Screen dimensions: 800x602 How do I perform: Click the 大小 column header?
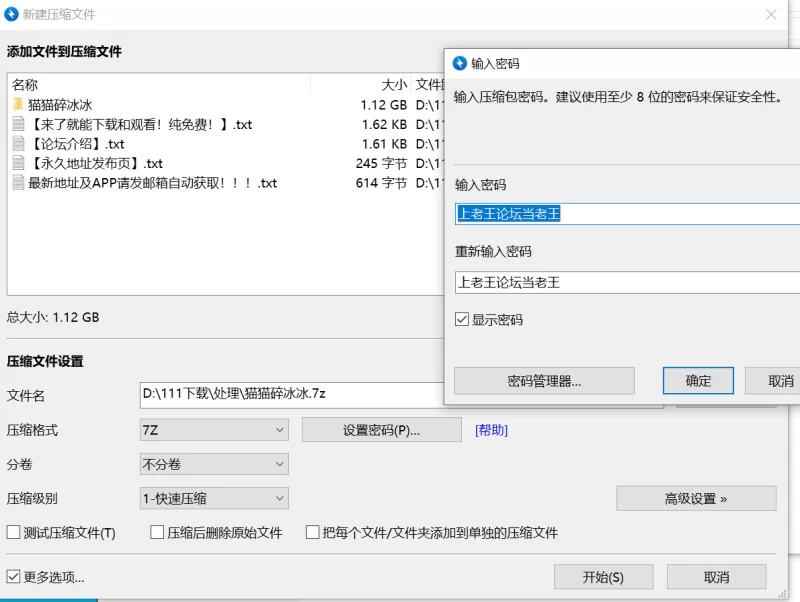pyautogui.click(x=360, y=85)
